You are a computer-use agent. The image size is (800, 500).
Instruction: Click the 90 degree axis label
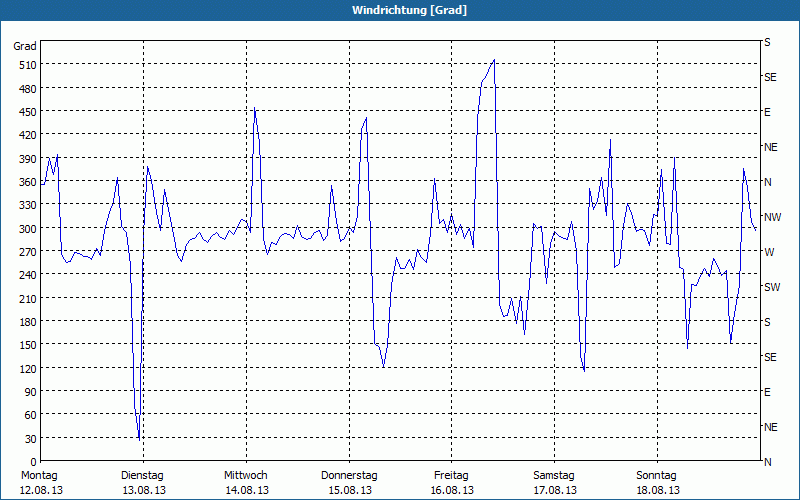(31, 392)
